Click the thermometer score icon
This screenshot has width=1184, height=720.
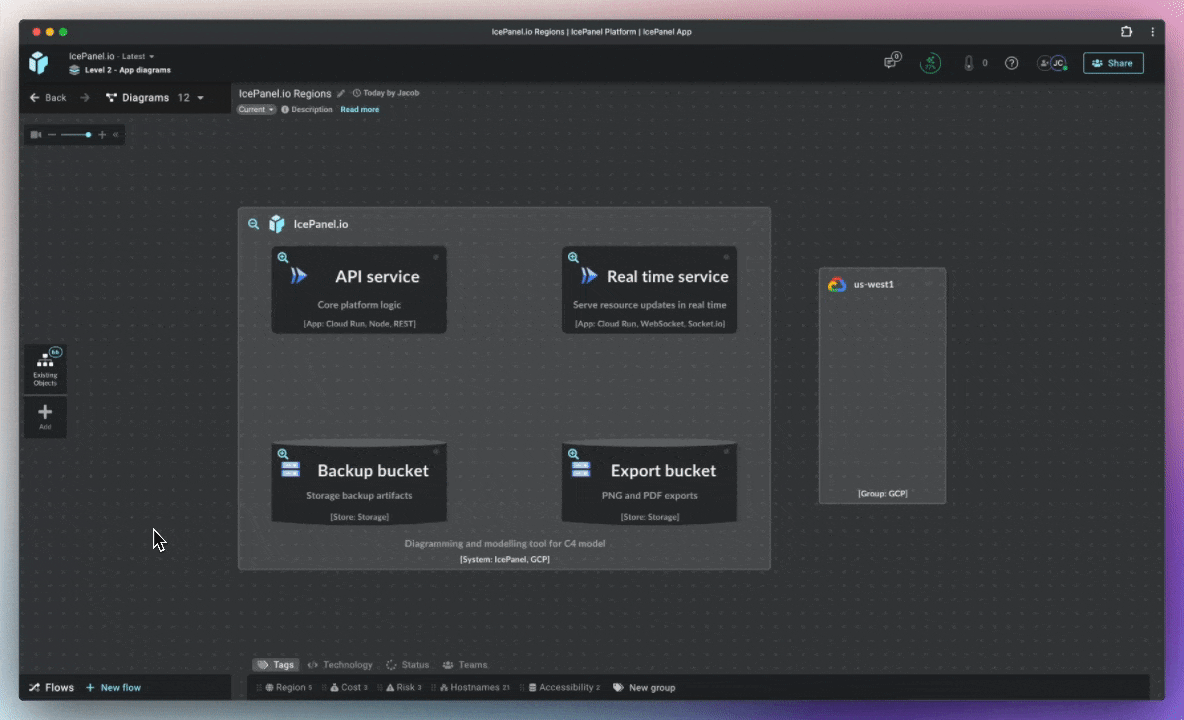pos(968,63)
